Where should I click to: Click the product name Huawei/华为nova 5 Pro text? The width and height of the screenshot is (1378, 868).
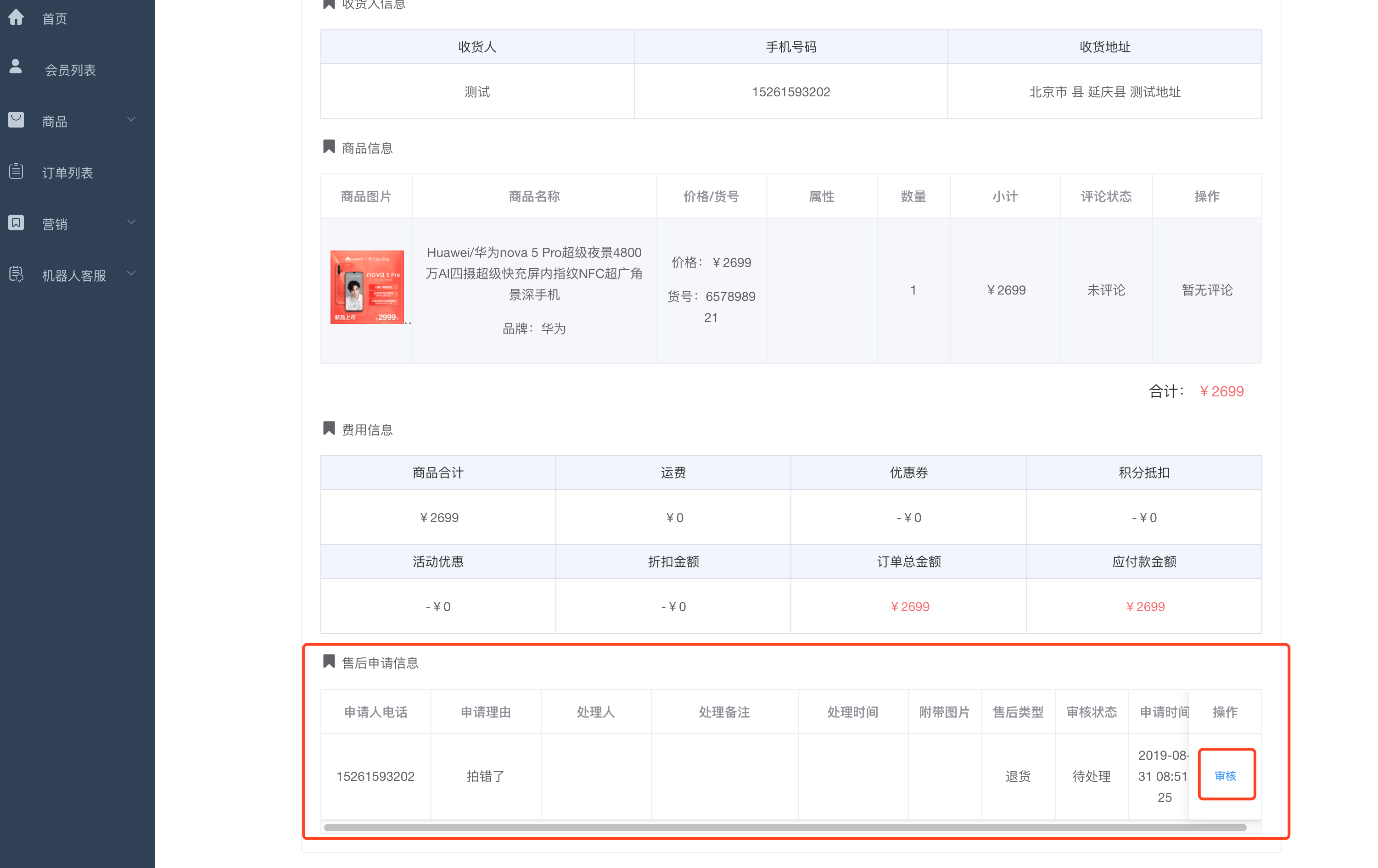534,273
